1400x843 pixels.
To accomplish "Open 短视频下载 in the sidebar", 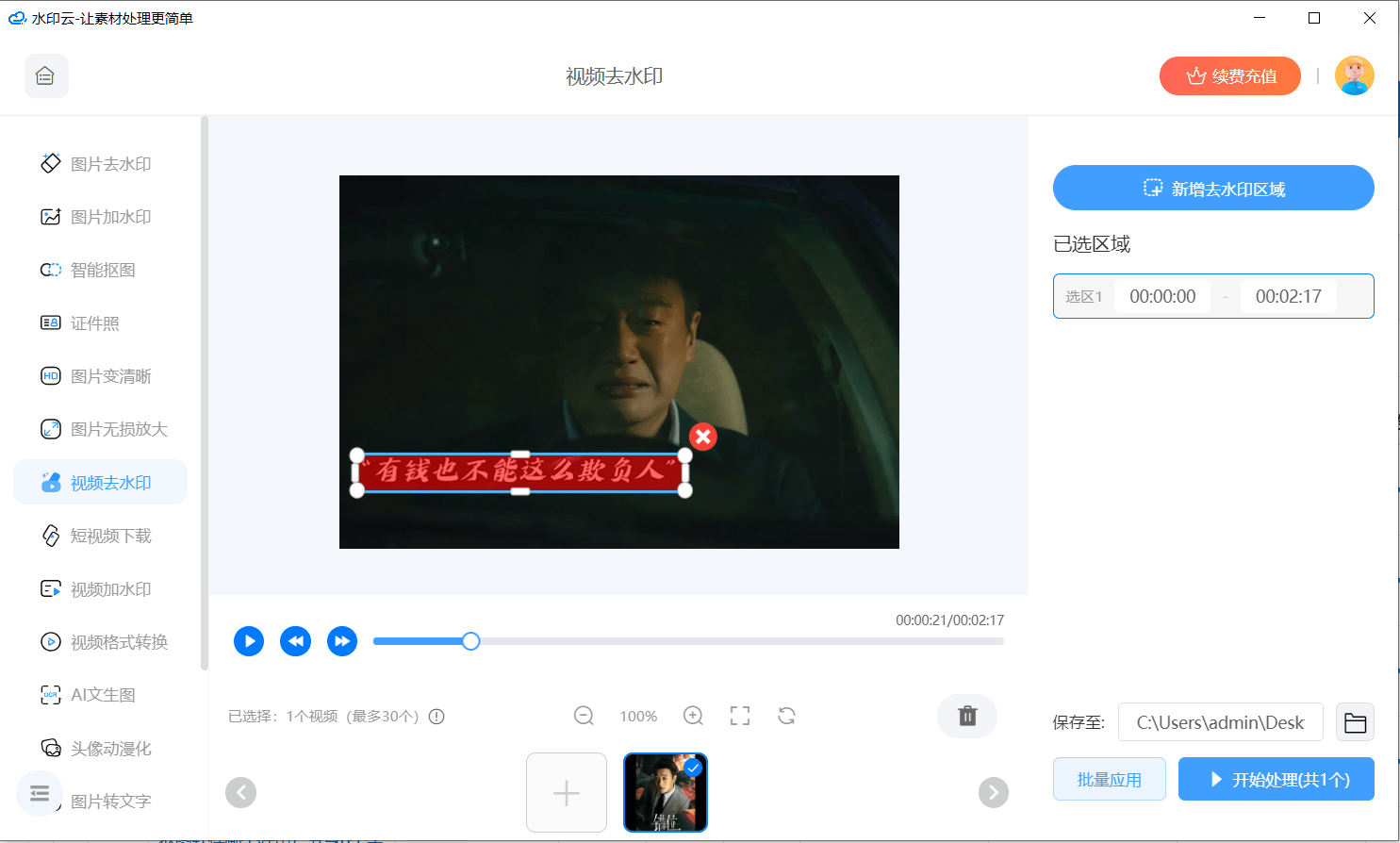I will point(100,536).
